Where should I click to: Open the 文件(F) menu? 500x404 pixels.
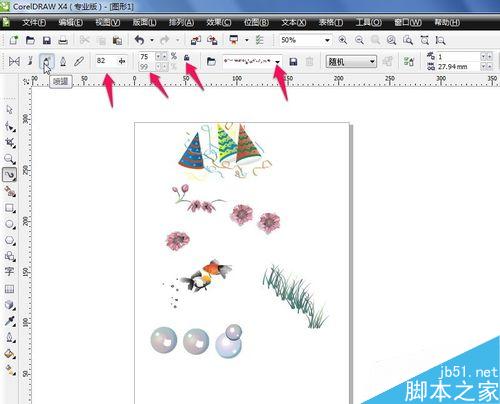point(34,22)
